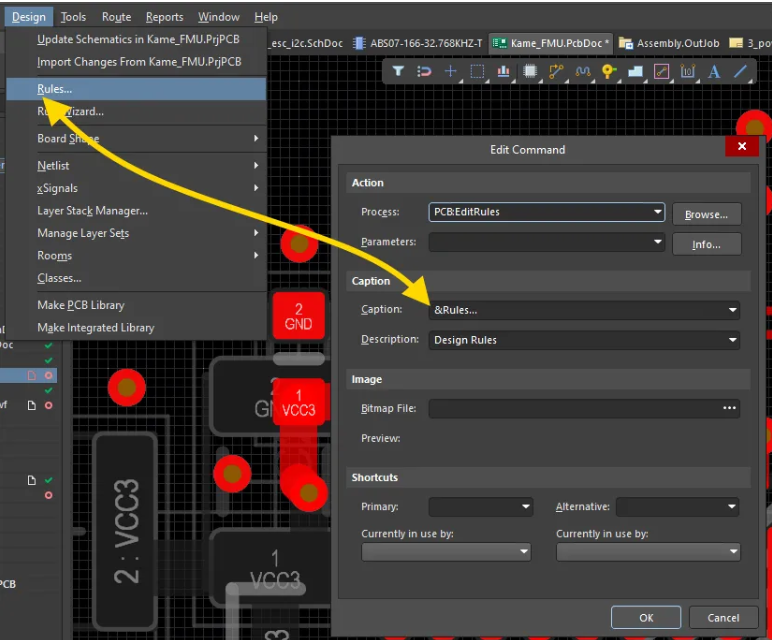Close the Edit Command dialog

pyautogui.click(x=741, y=146)
